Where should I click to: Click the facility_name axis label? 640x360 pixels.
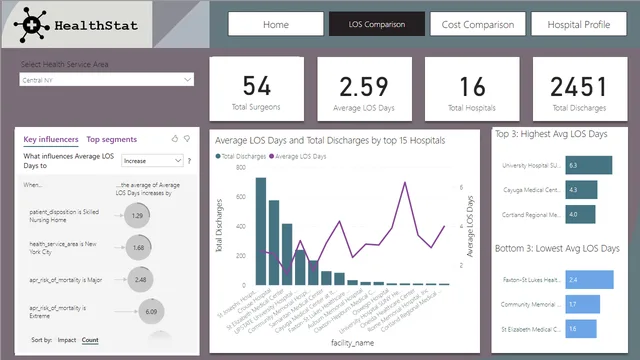click(353, 343)
